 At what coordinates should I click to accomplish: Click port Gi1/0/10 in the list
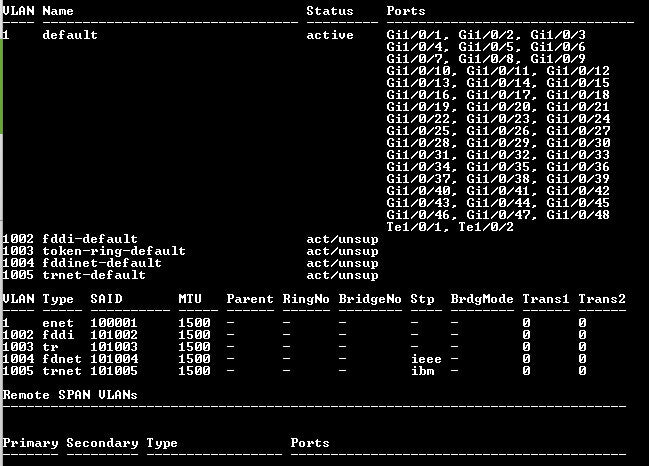[x=418, y=71]
